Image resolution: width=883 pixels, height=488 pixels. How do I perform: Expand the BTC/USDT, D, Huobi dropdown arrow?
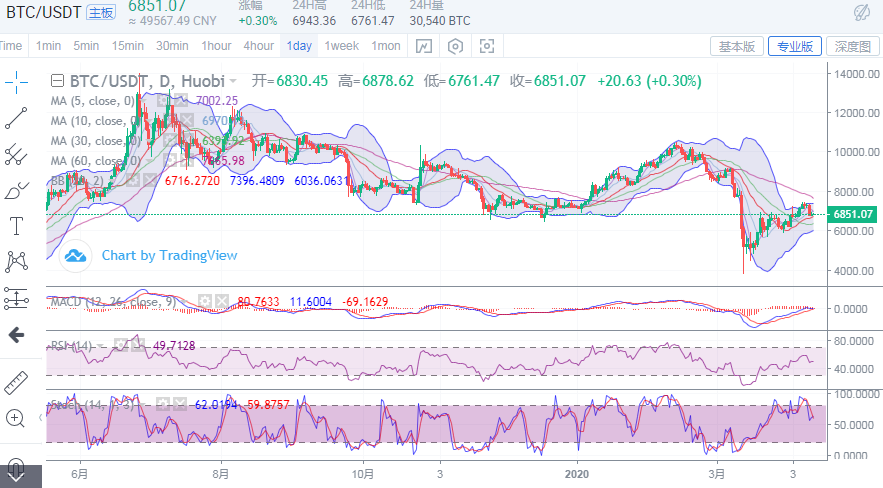coord(233,82)
